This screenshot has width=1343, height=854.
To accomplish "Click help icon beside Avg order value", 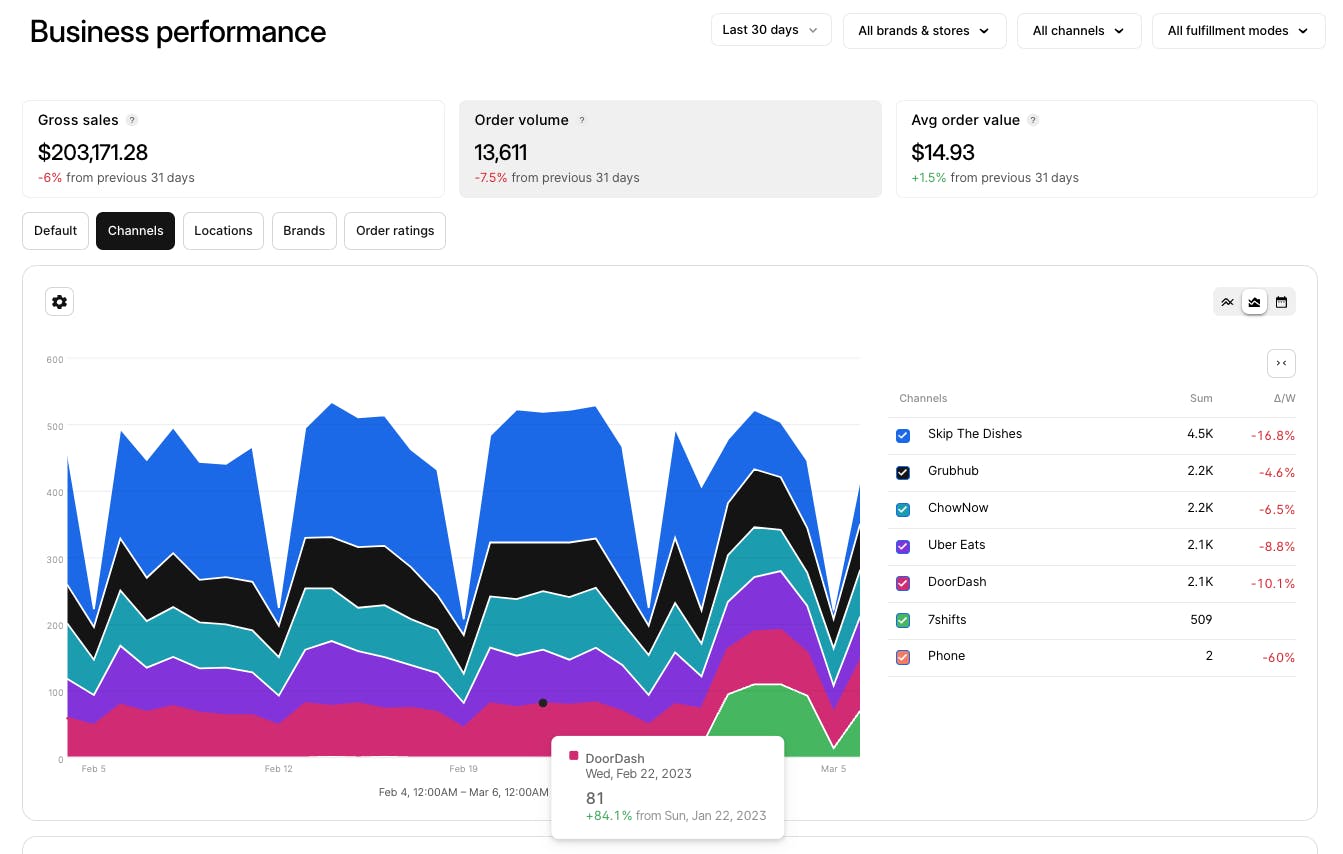I will (1033, 120).
